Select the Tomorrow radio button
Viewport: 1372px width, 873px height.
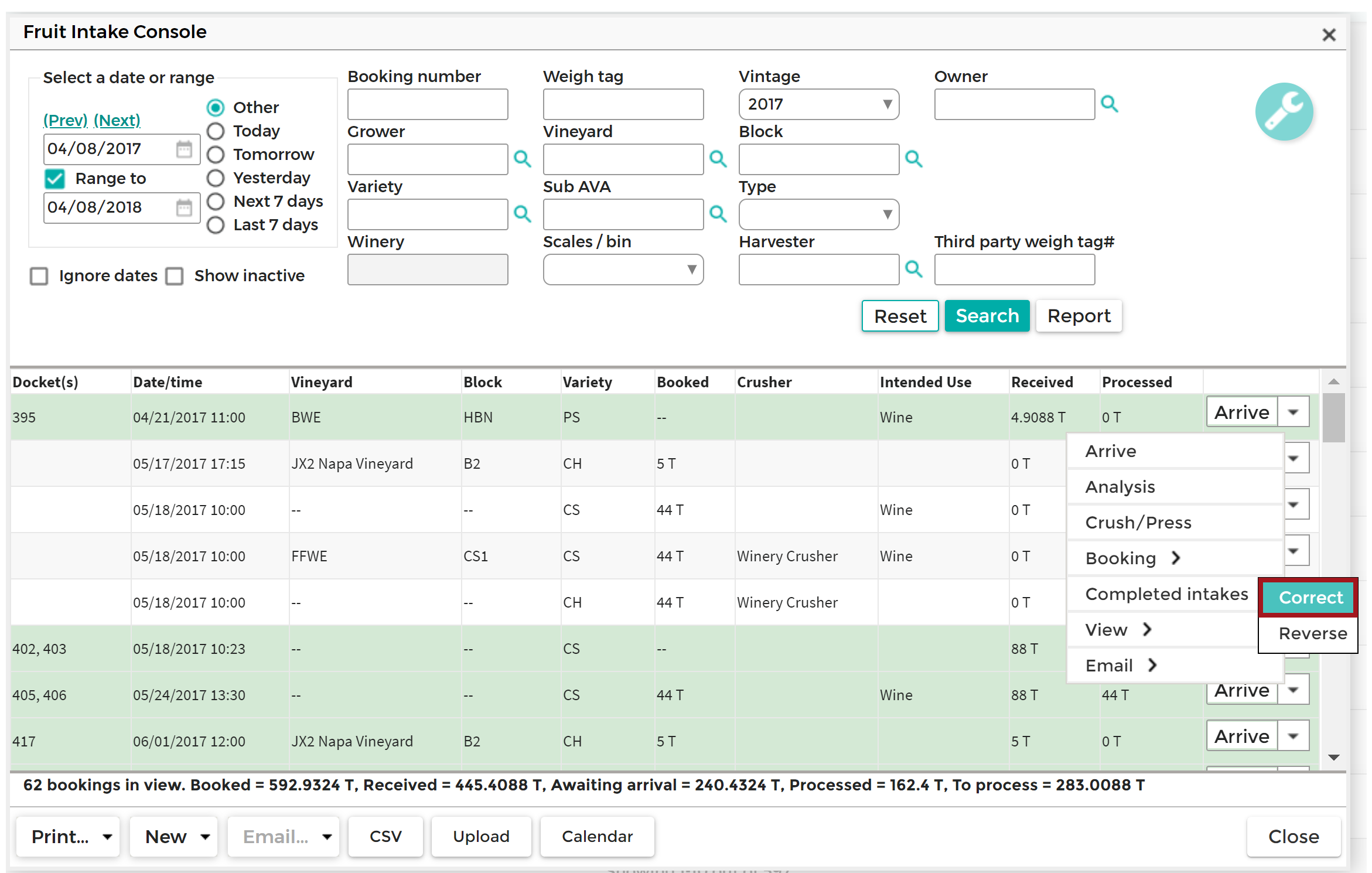[x=216, y=154]
